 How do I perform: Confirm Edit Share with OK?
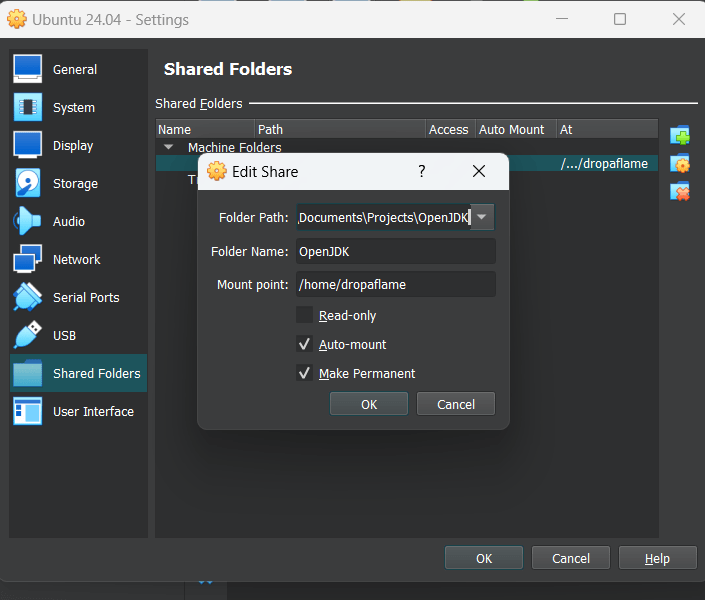tap(369, 404)
